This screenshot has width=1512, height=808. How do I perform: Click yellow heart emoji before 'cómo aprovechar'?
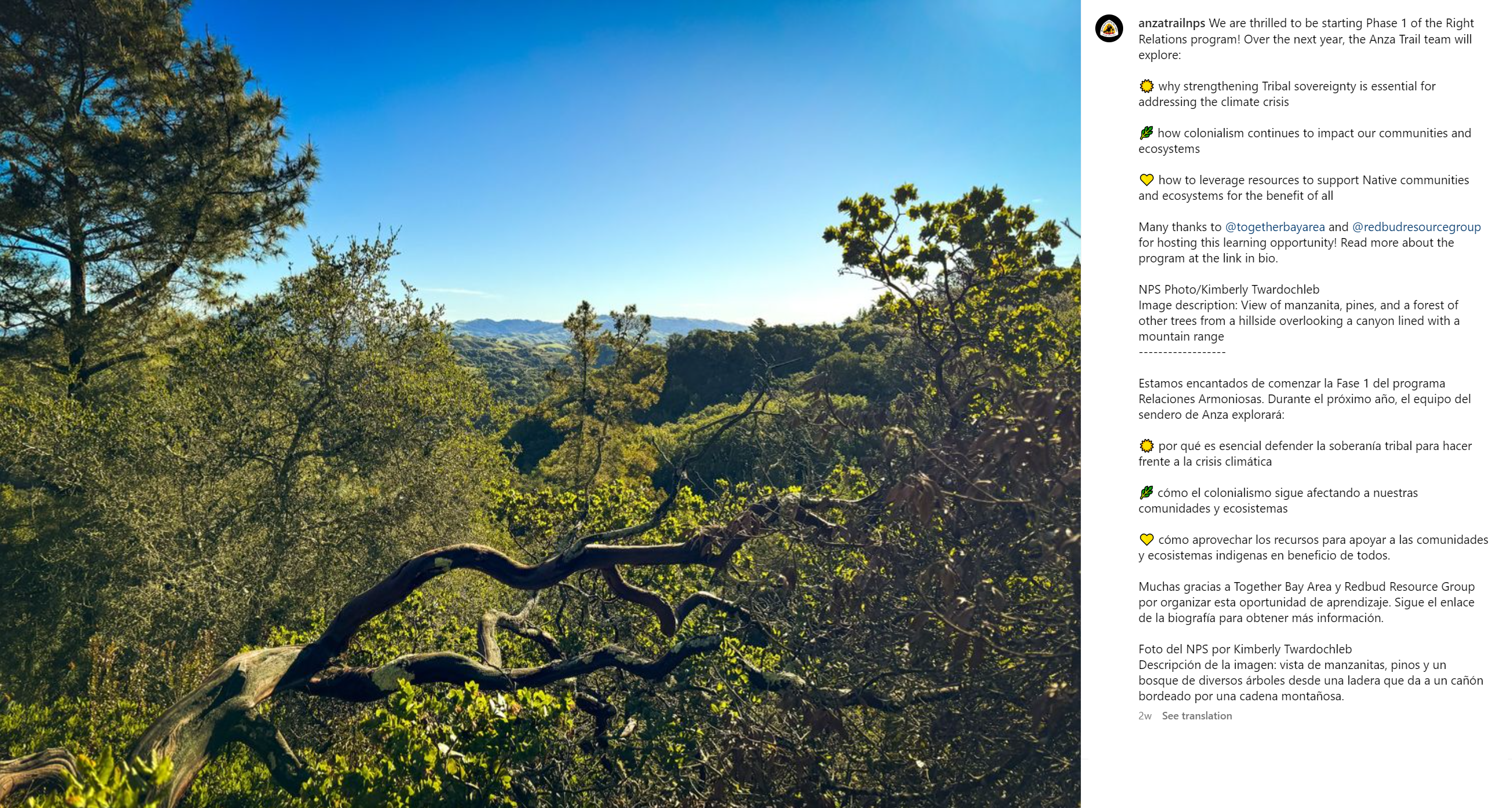point(1146,540)
